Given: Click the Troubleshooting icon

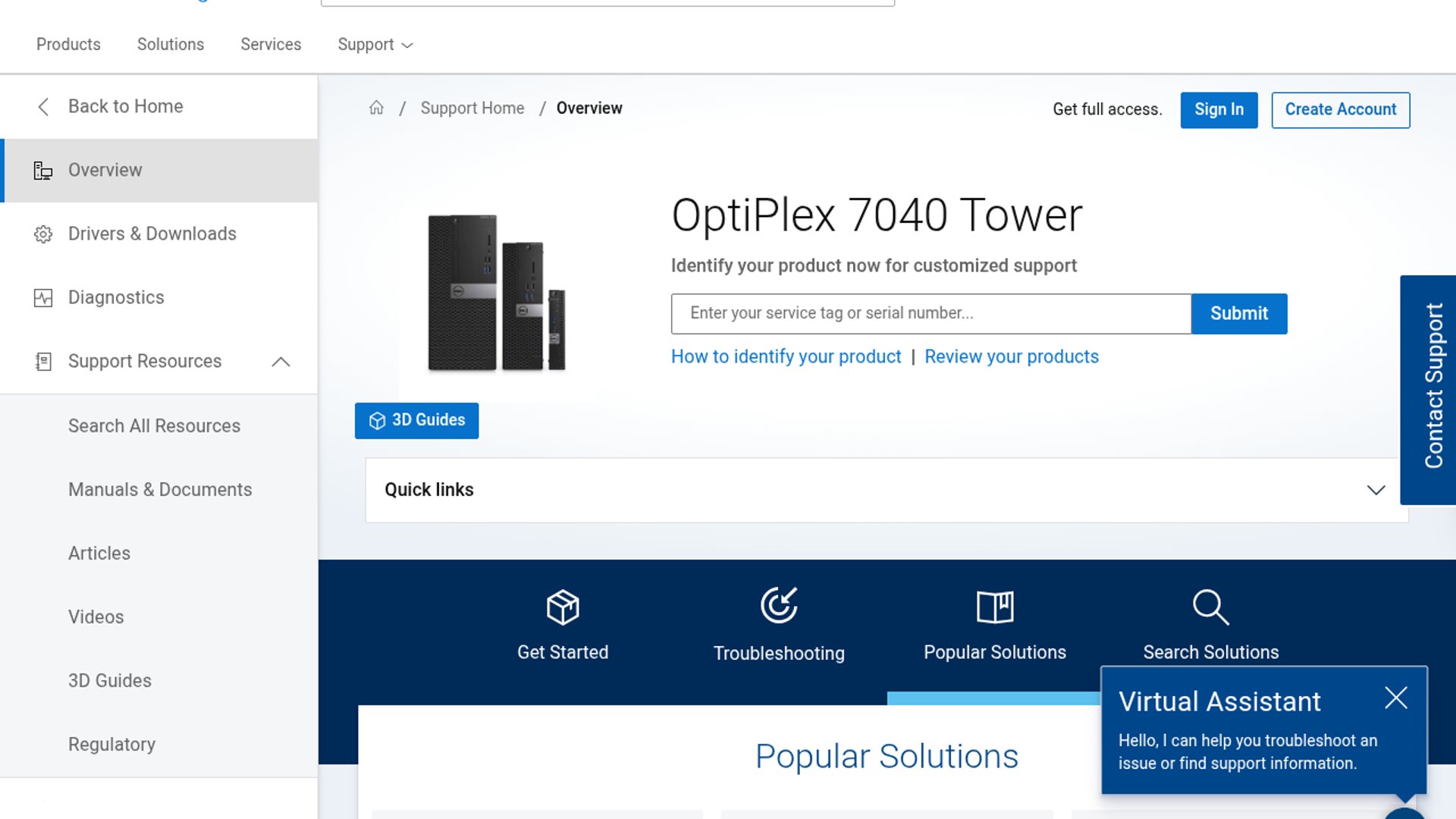Looking at the screenshot, I should [779, 606].
